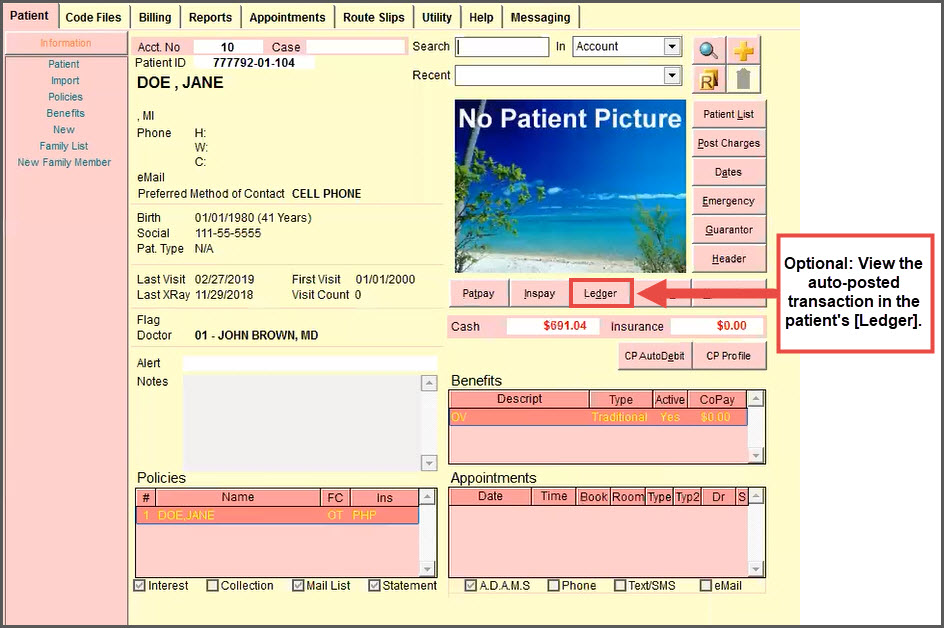The width and height of the screenshot is (944, 628).
Task: Enable the Text/SMS checkbox
Action: pyautogui.click(x=620, y=585)
